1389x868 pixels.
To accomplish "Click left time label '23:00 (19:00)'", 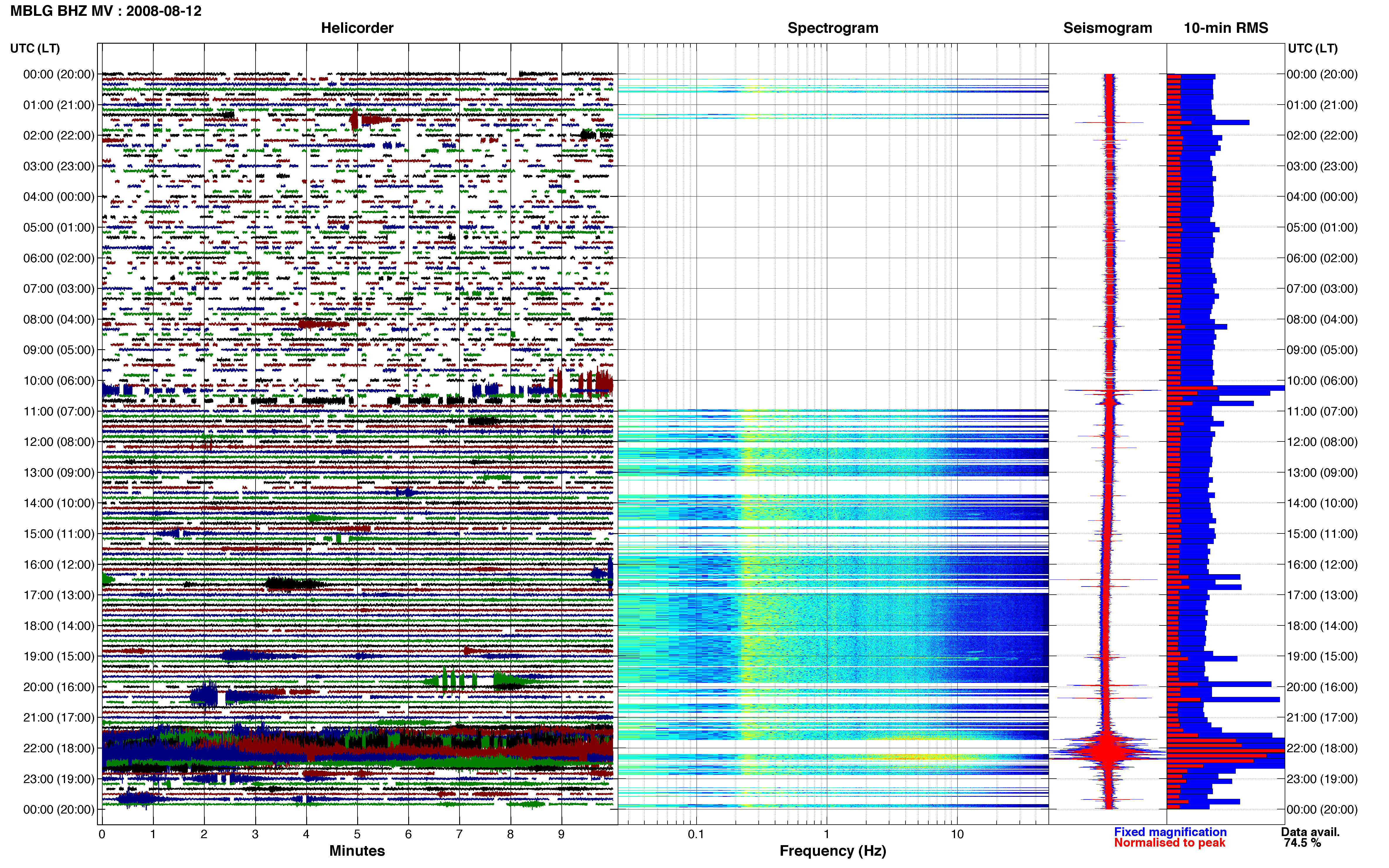I will (59, 779).
